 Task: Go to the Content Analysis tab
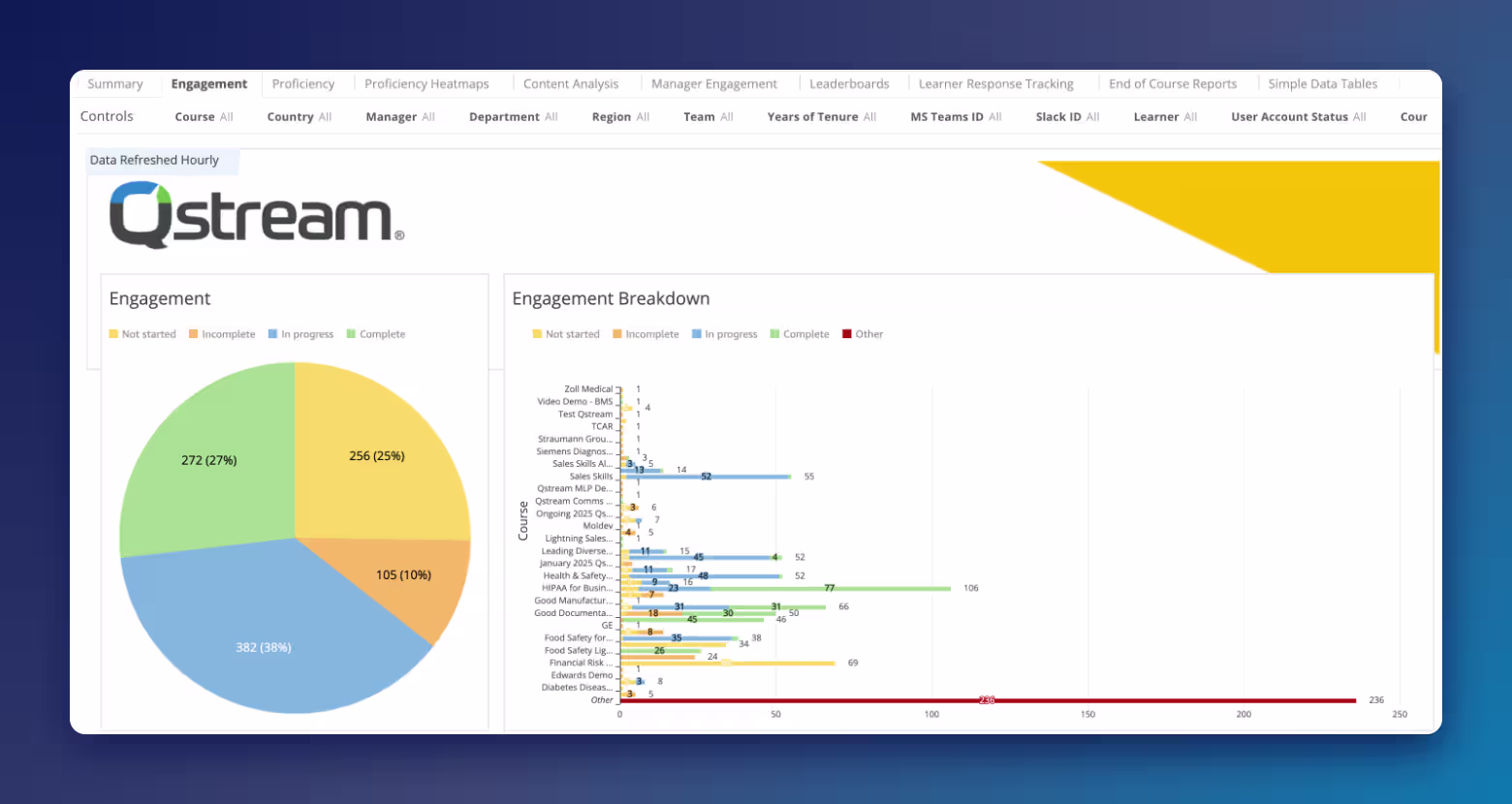pyautogui.click(x=571, y=84)
